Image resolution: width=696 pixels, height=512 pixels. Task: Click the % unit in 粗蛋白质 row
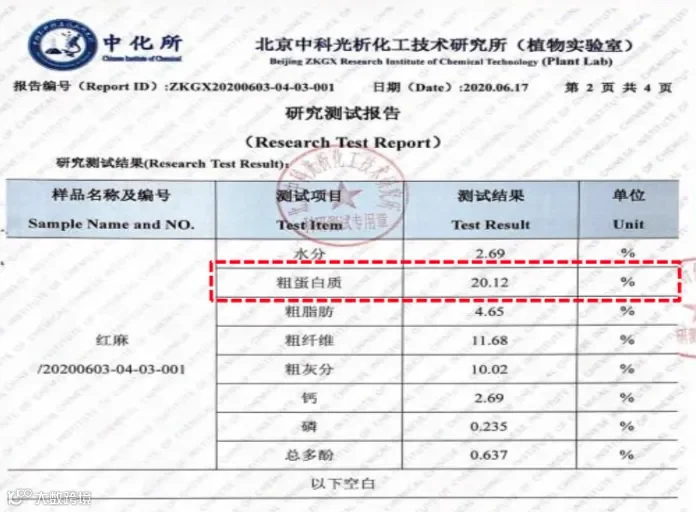click(628, 282)
